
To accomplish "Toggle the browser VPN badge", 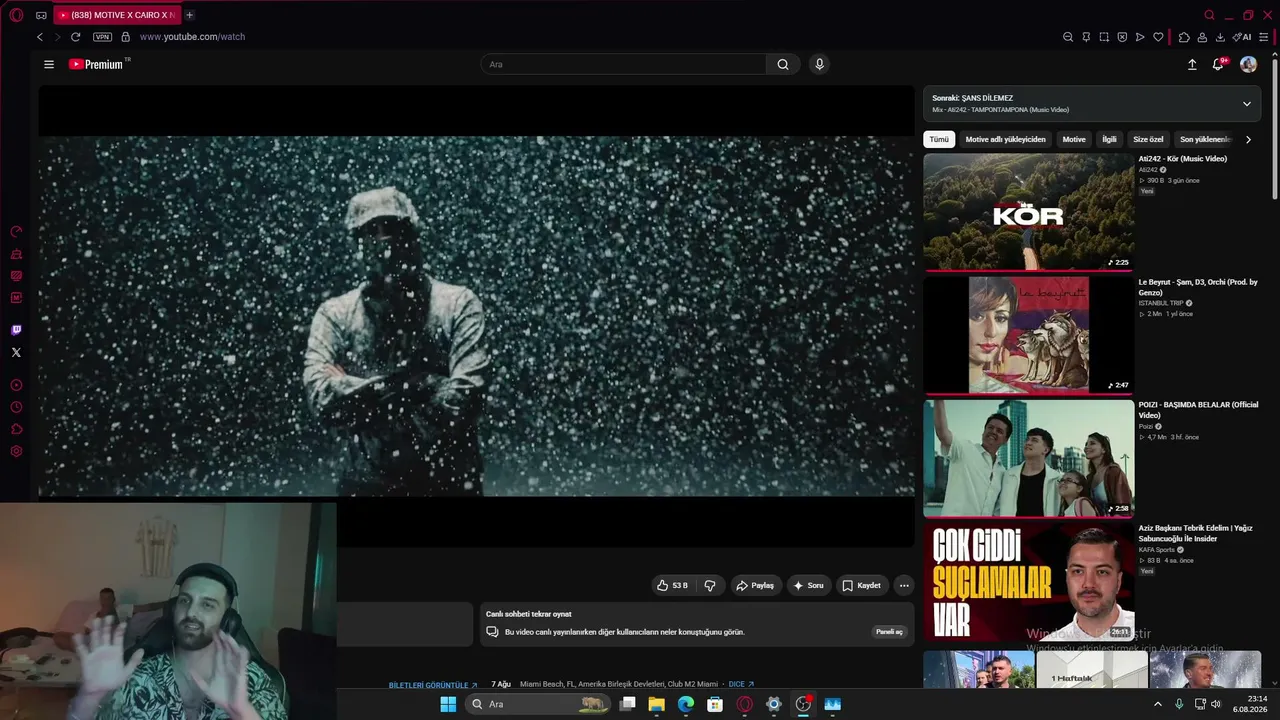I will coord(102,37).
